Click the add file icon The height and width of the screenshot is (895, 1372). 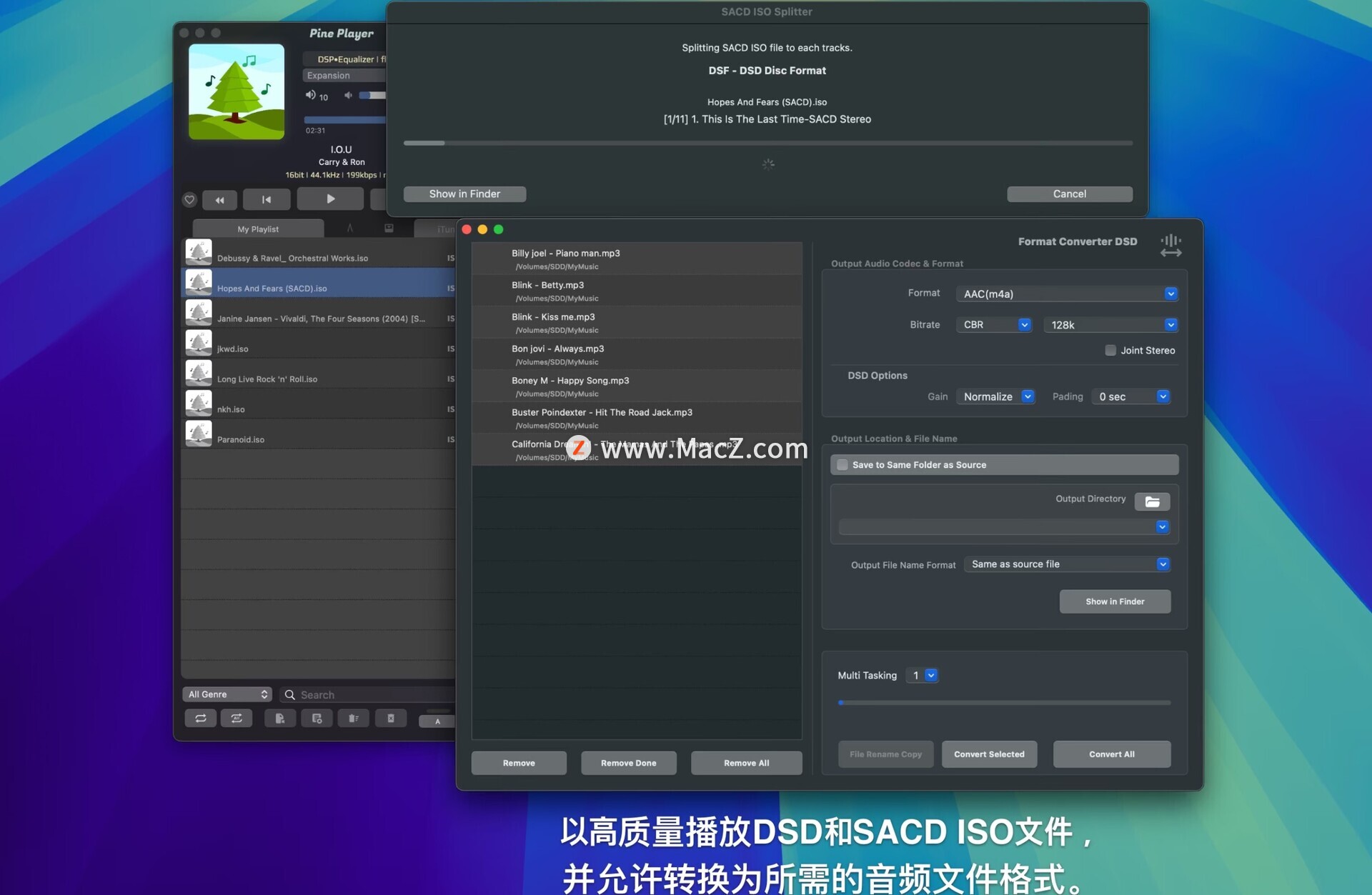[280, 719]
